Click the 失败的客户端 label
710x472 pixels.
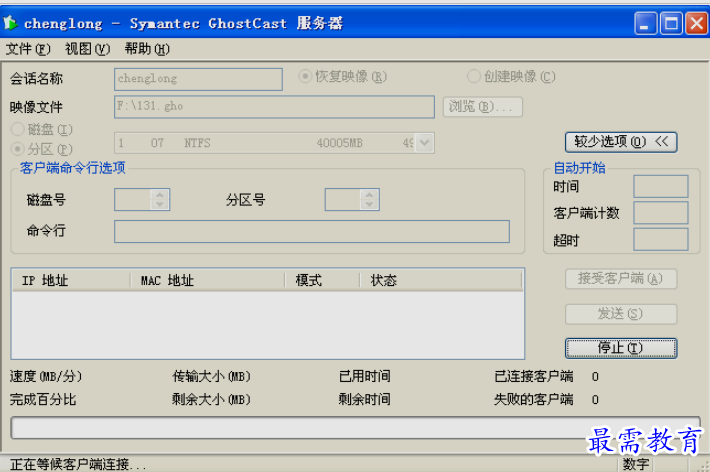click(534, 400)
